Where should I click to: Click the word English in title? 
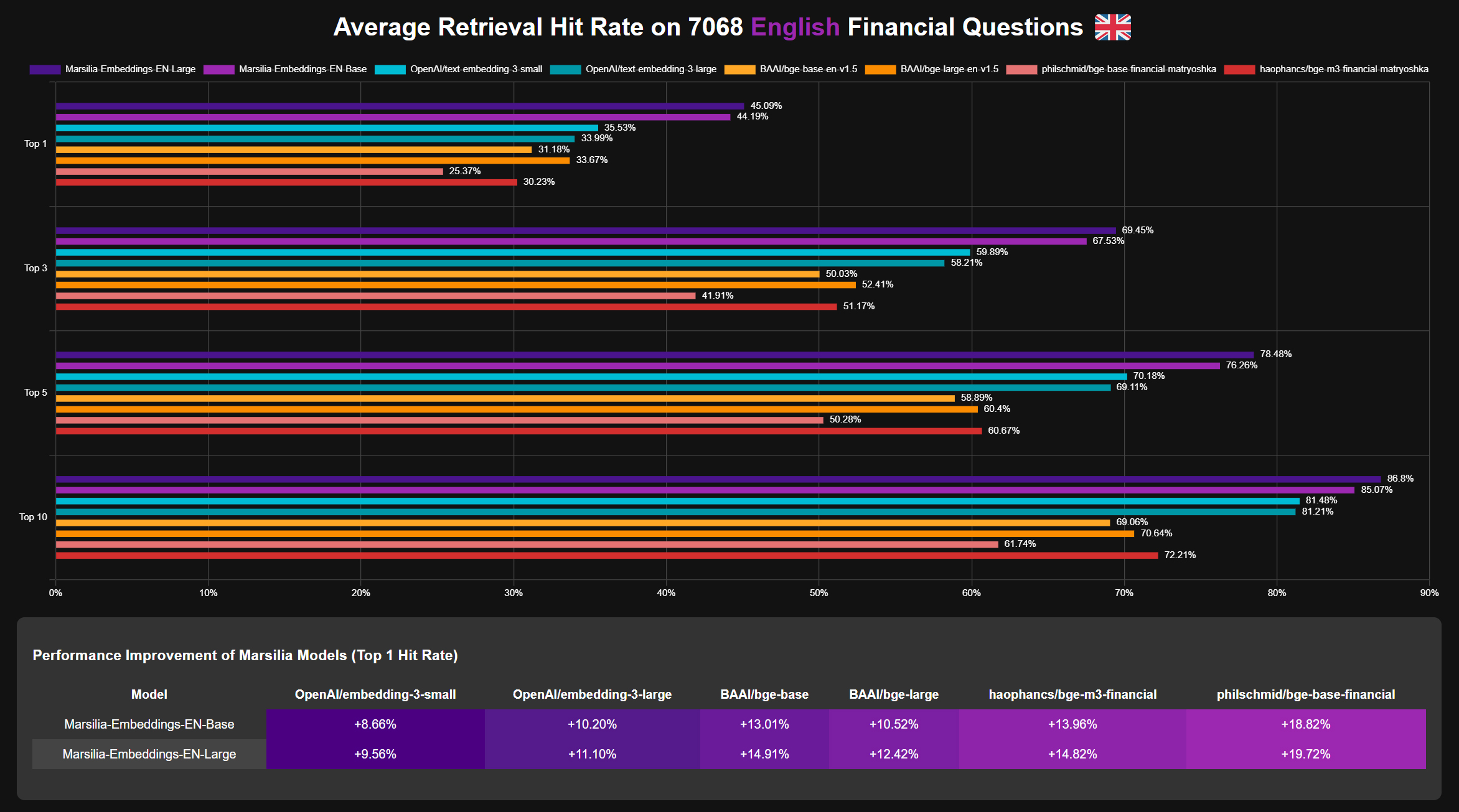795,27
